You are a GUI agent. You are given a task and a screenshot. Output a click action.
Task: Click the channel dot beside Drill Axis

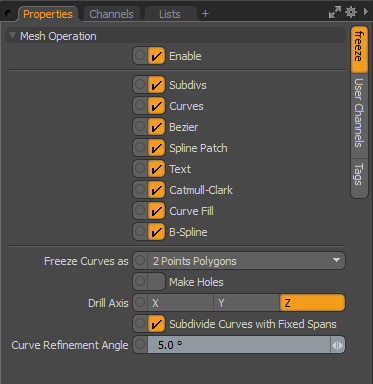pyautogui.click(x=140, y=303)
